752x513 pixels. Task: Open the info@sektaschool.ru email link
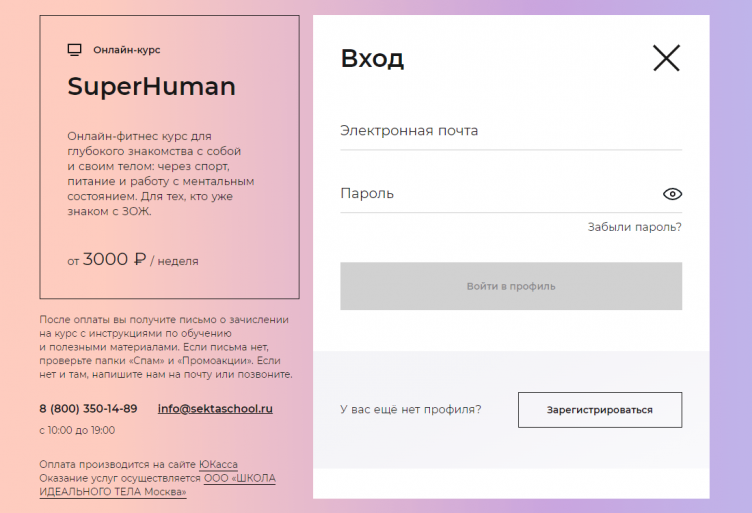pos(215,409)
